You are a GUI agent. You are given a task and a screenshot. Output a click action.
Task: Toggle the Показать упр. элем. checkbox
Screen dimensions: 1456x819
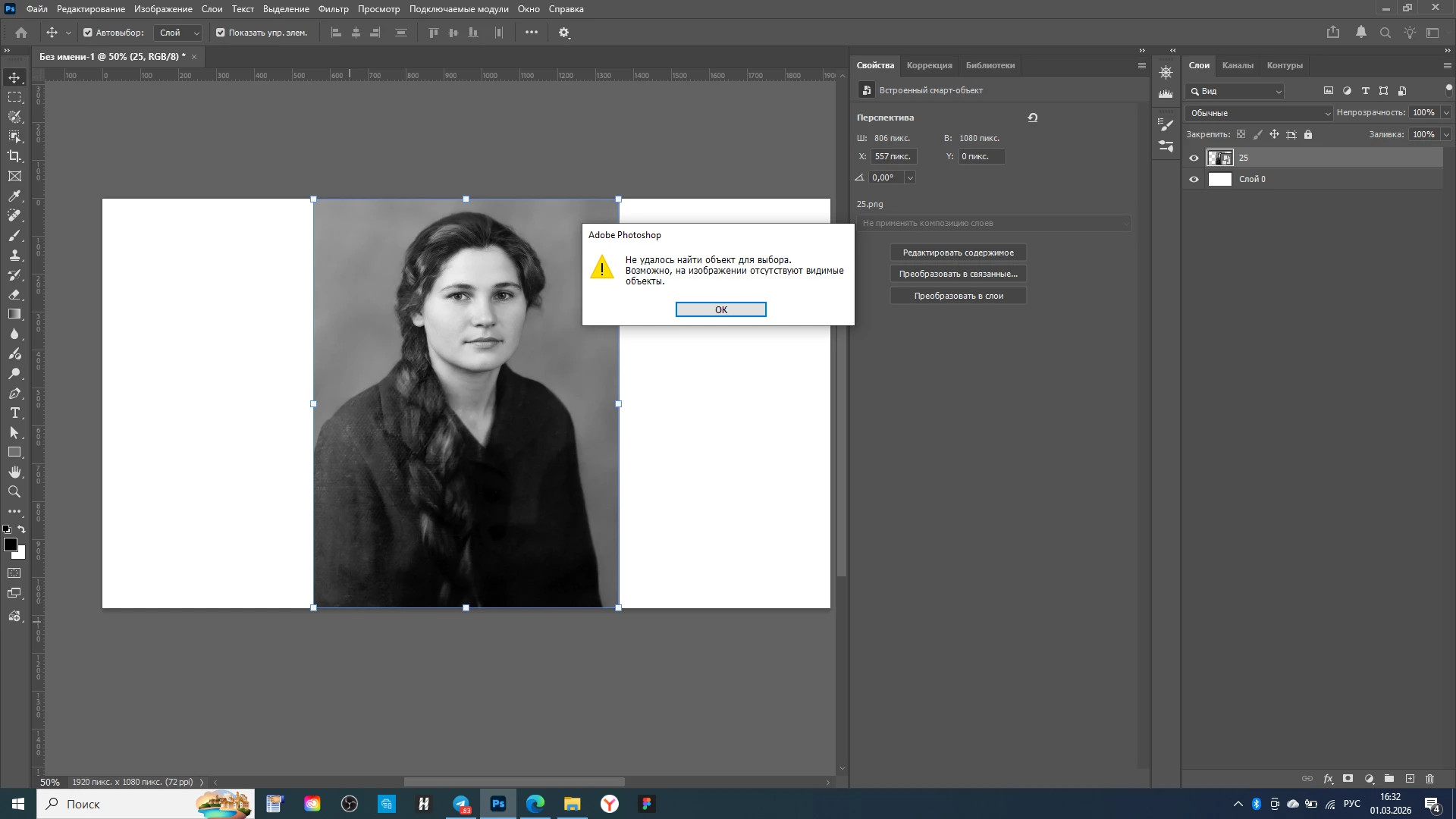(x=221, y=33)
